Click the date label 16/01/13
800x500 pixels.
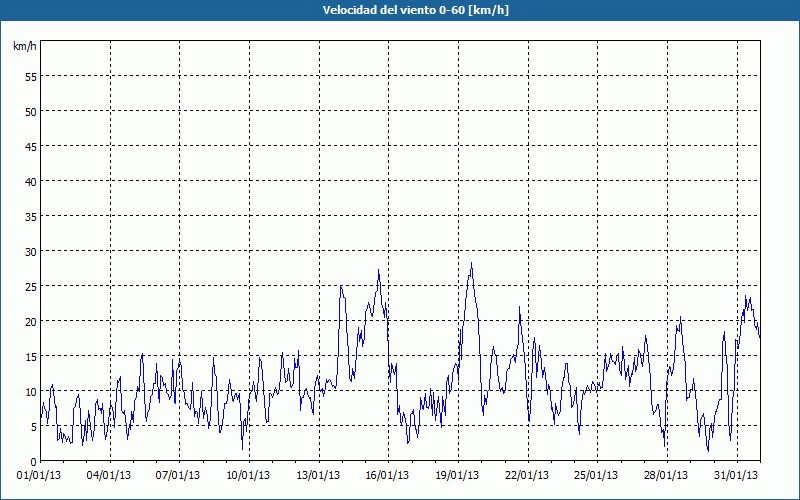pyautogui.click(x=387, y=476)
